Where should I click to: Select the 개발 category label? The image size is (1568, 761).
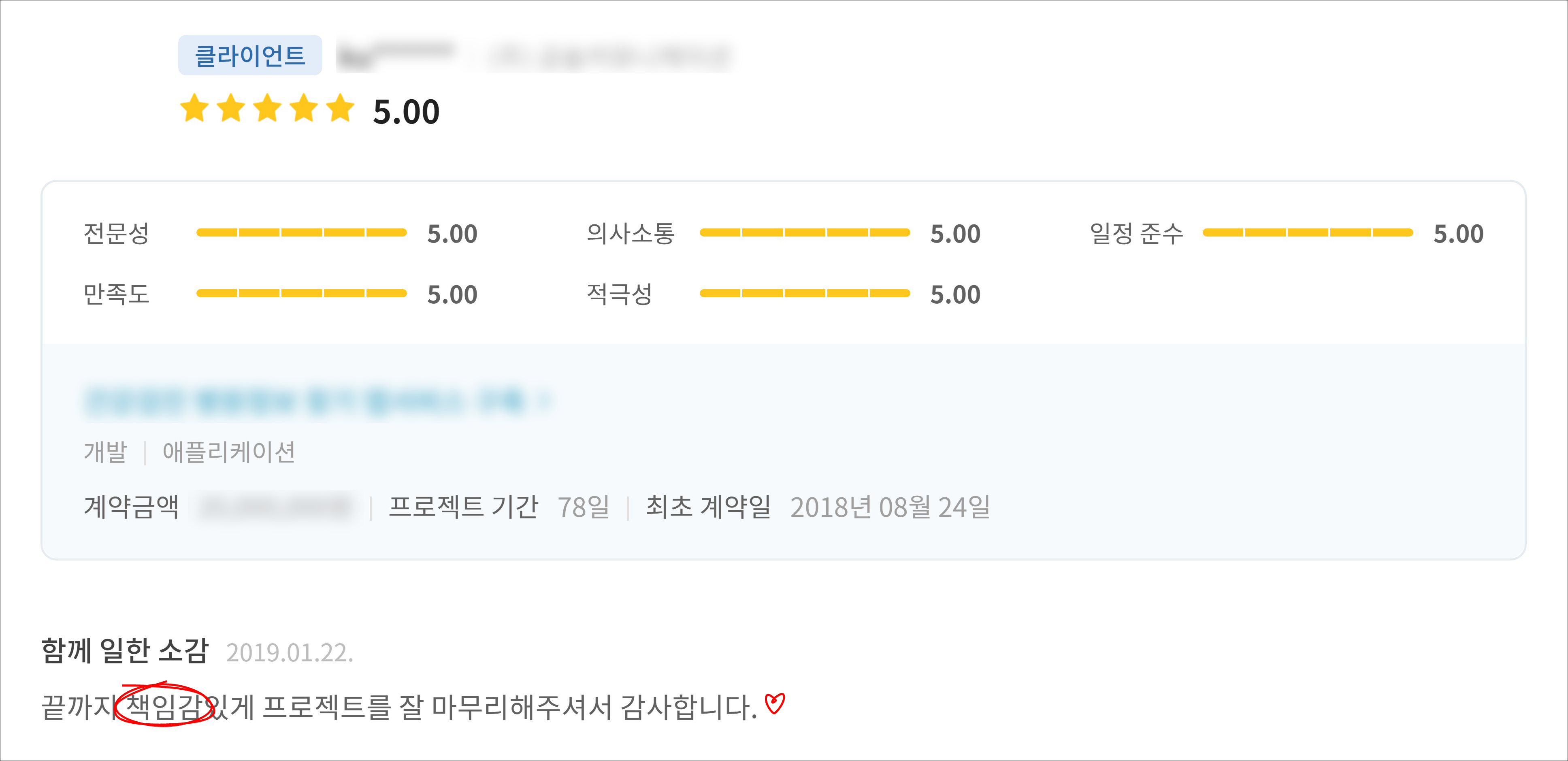(105, 452)
